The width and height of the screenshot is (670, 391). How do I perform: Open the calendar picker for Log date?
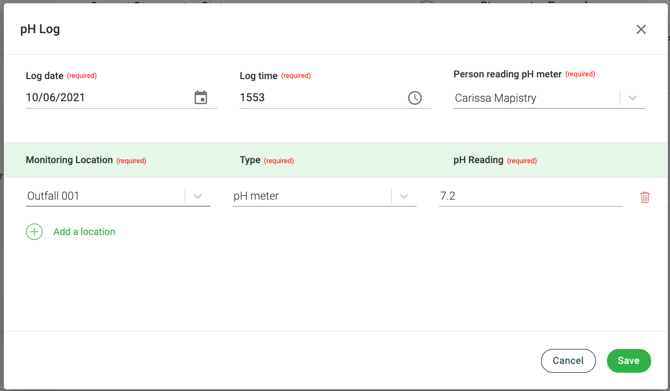200,97
